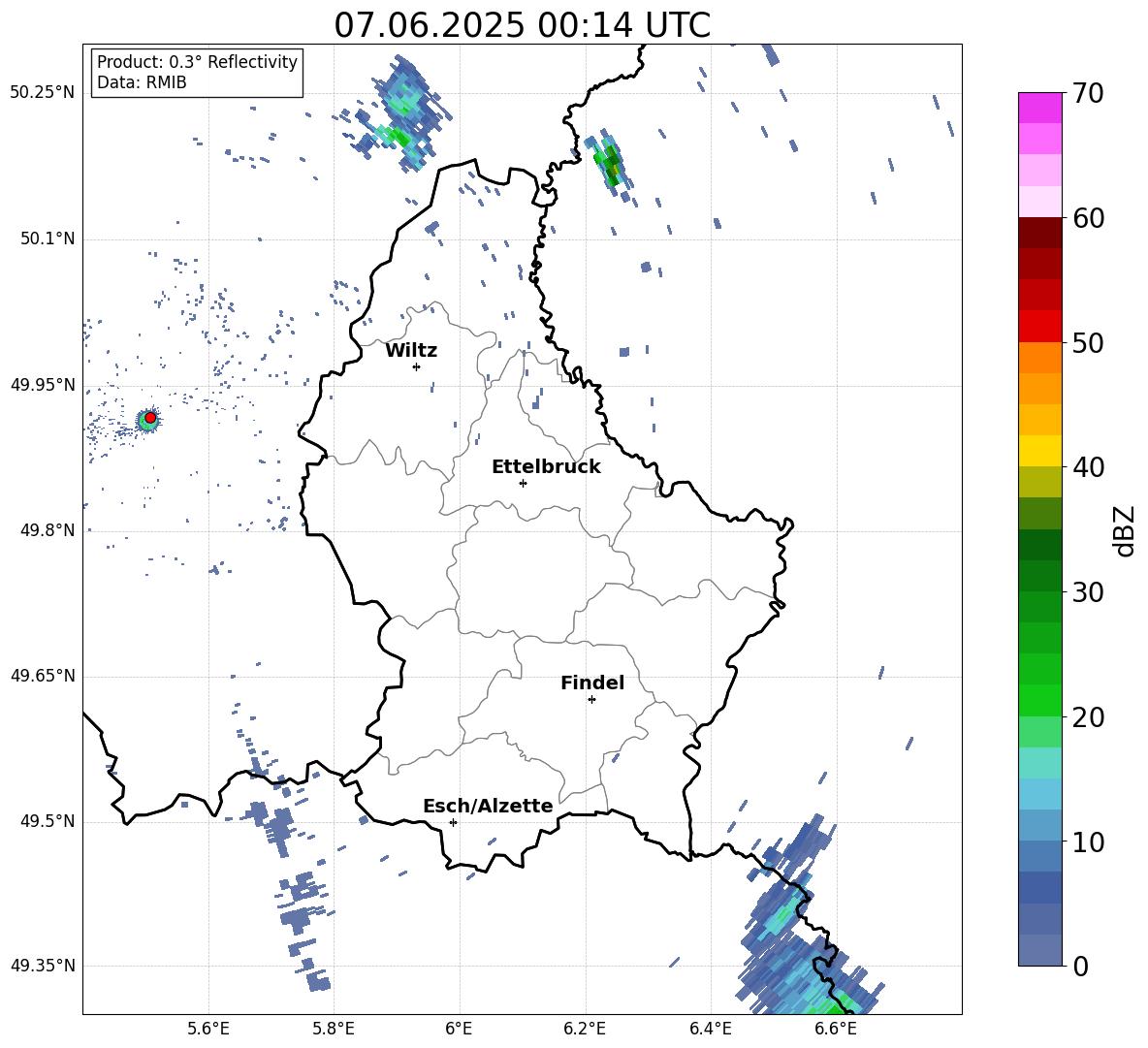Click the 49.95°N latitude label

pyautogui.click(x=43, y=385)
